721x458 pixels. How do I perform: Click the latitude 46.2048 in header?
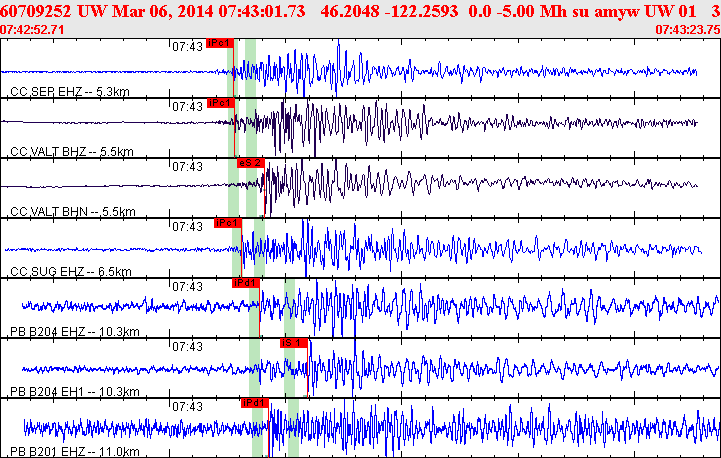coord(349,11)
